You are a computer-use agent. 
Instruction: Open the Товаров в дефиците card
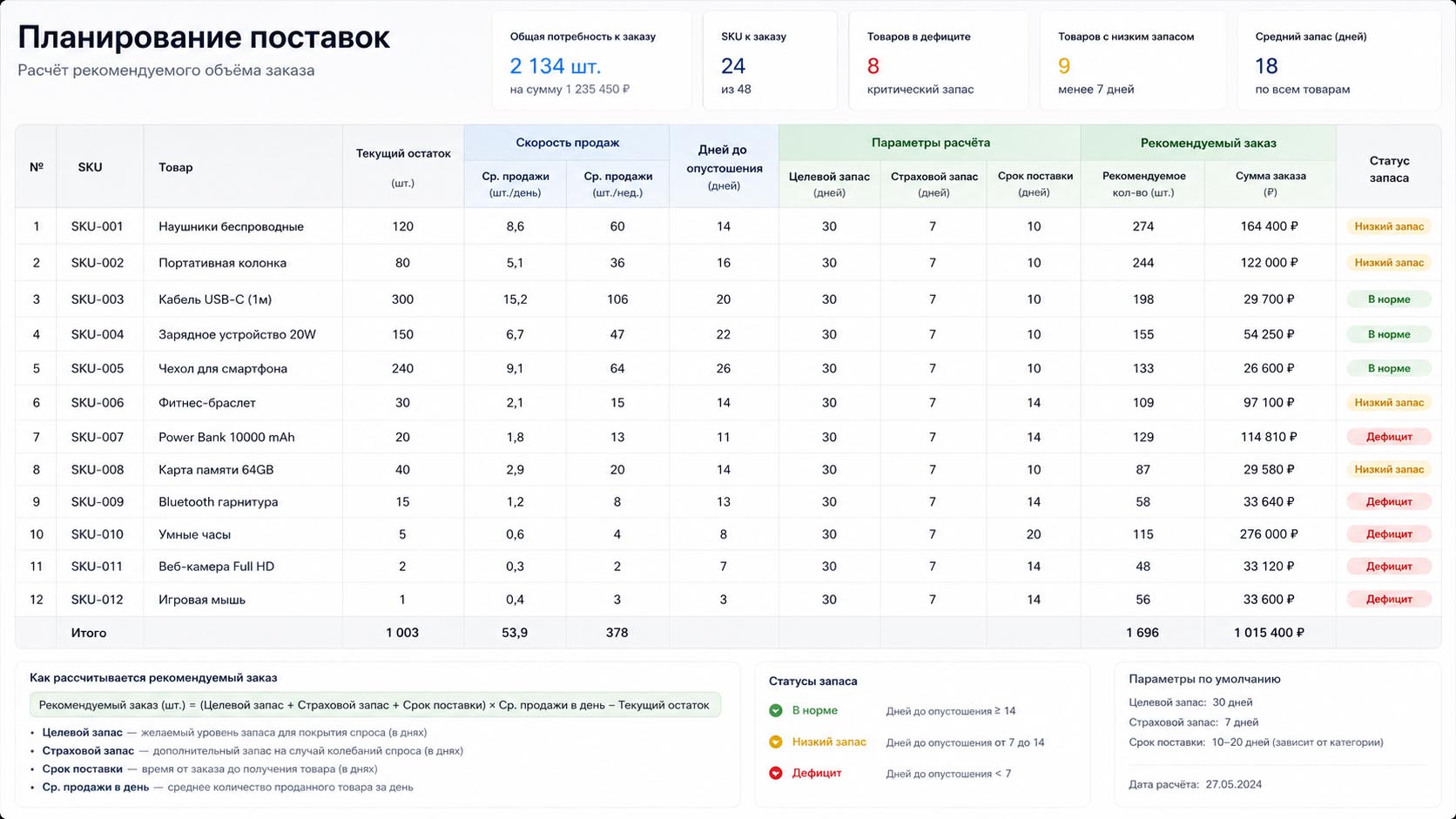tap(938, 61)
